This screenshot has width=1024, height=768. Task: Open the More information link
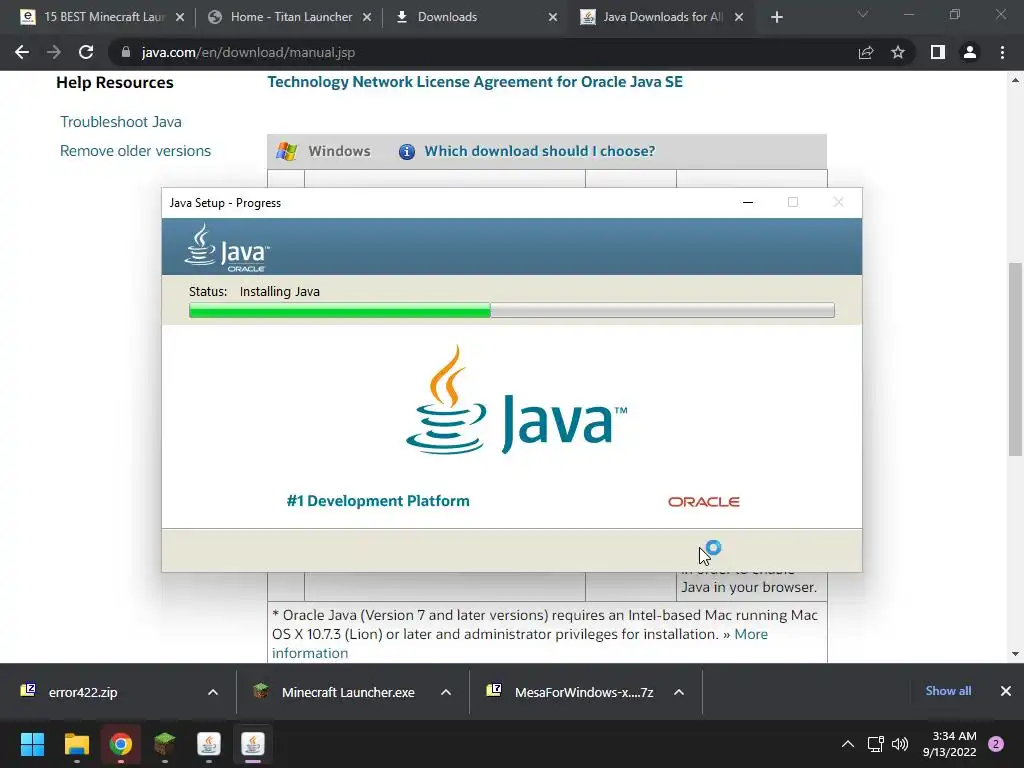tap(520, 643)
